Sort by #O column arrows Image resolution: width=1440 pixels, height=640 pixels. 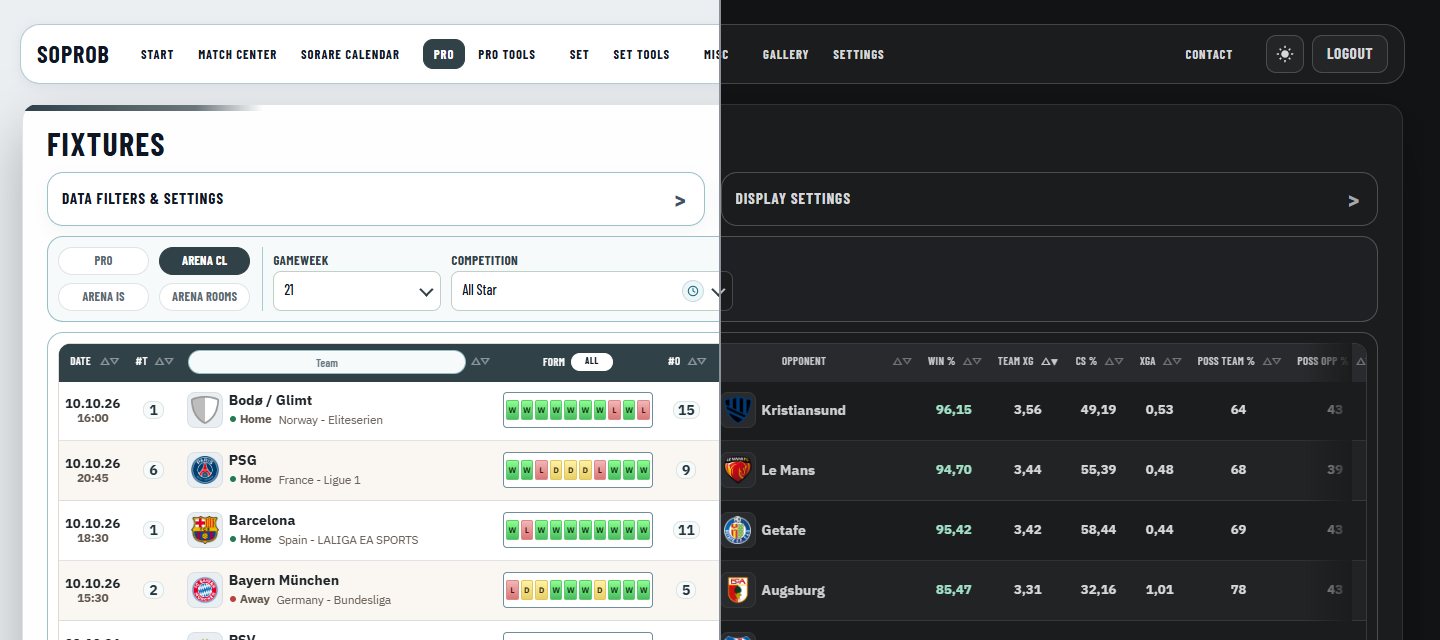click(x=696, y=362)
